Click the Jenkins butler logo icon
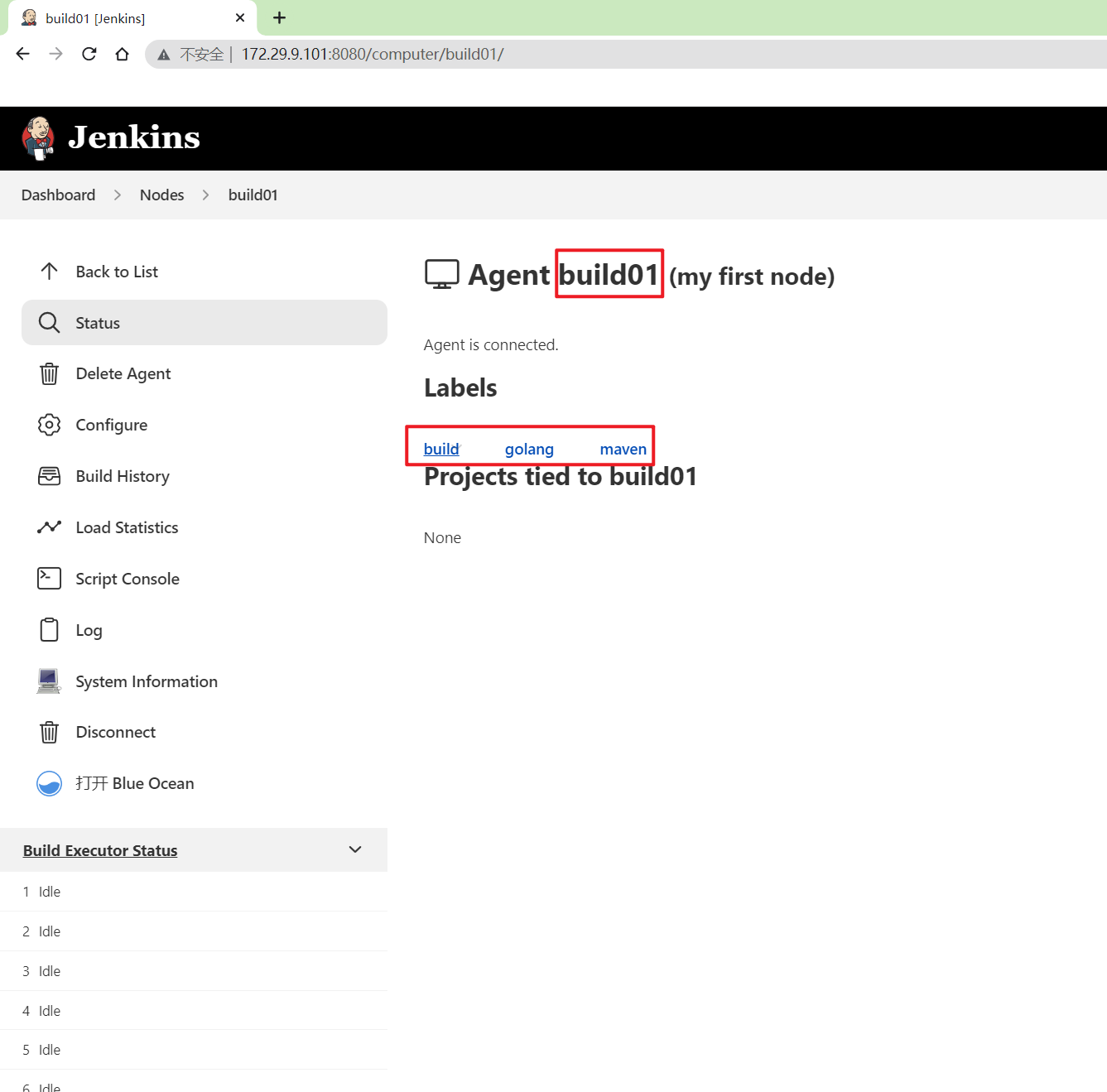Screen dimensions: 1107x1092 point(38,138)
